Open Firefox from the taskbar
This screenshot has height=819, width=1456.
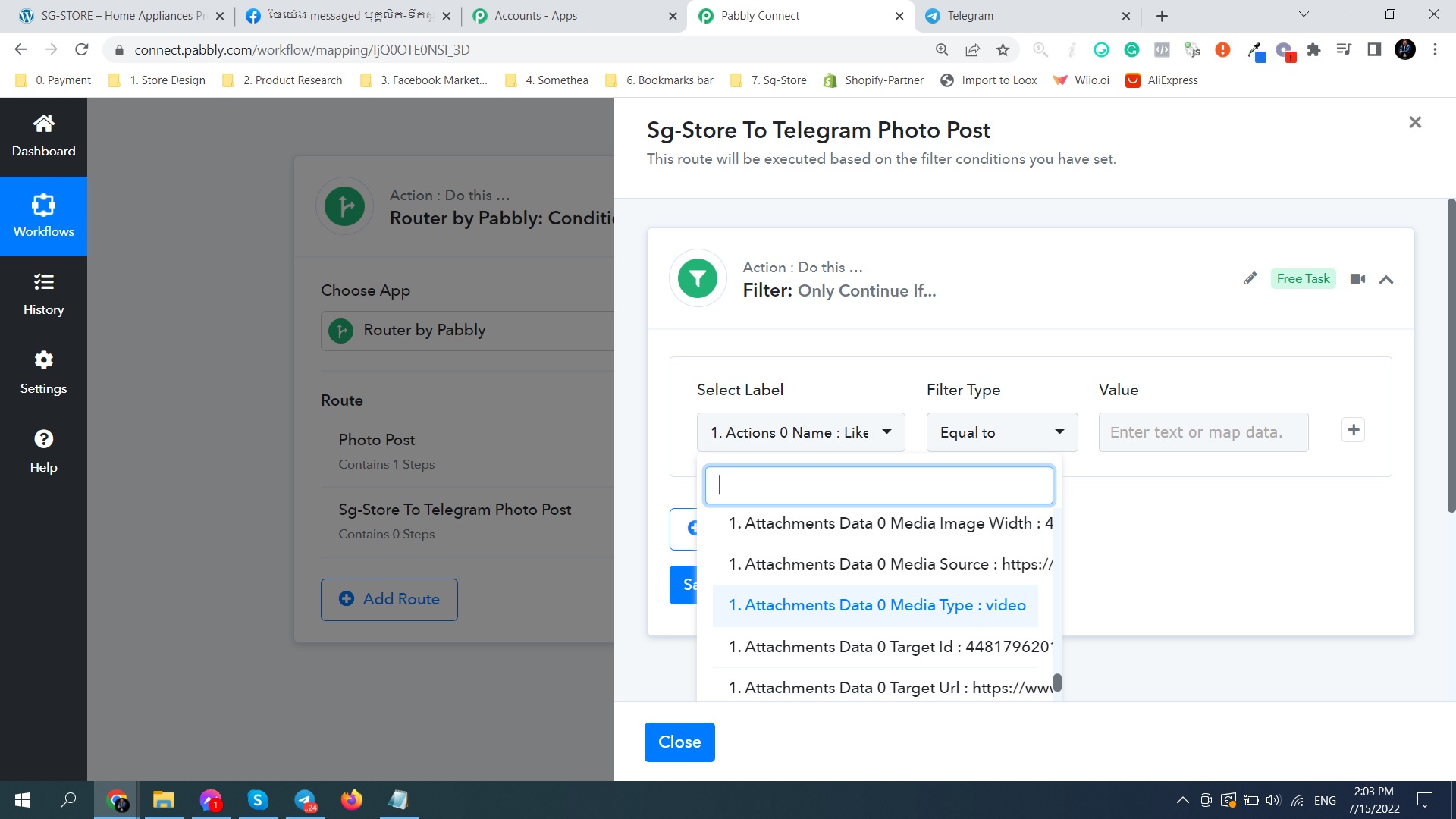(352, 800)
